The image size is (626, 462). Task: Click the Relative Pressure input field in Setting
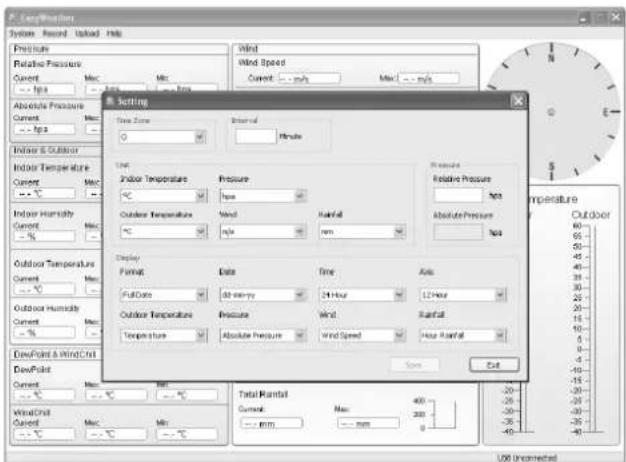click(458, 195)
